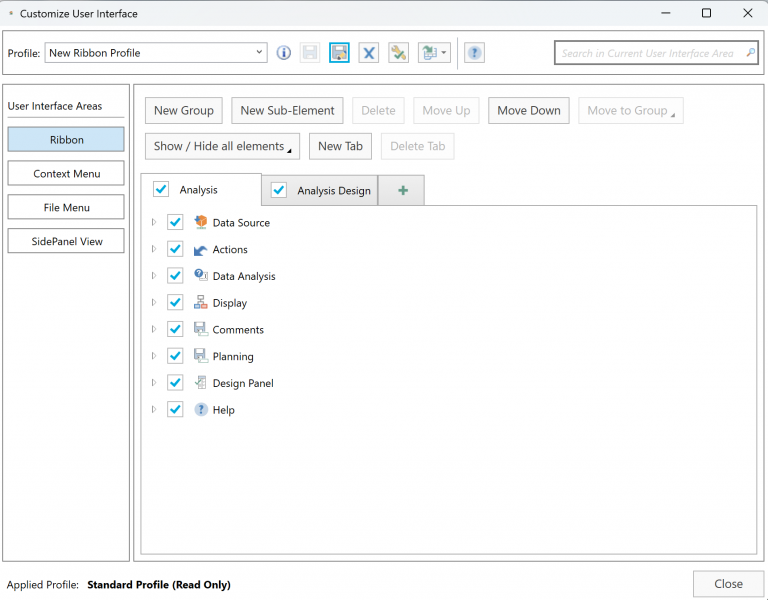The image size is (768, 600).
Task: Open the import/export dropdown arrow
Action: 444,53
